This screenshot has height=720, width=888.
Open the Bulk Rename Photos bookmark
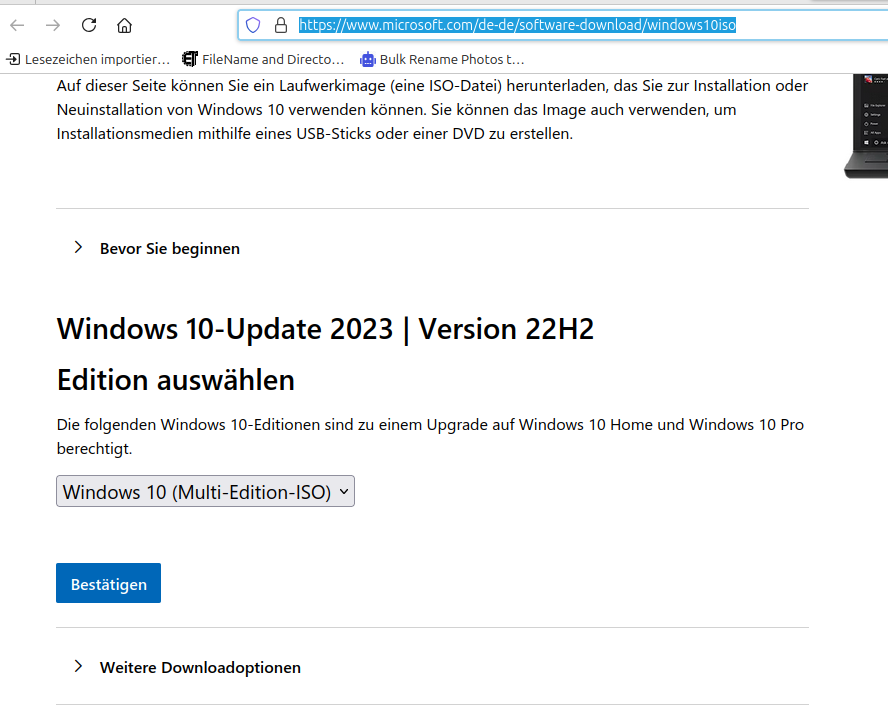pyautogui.click(x=442, y=59)
